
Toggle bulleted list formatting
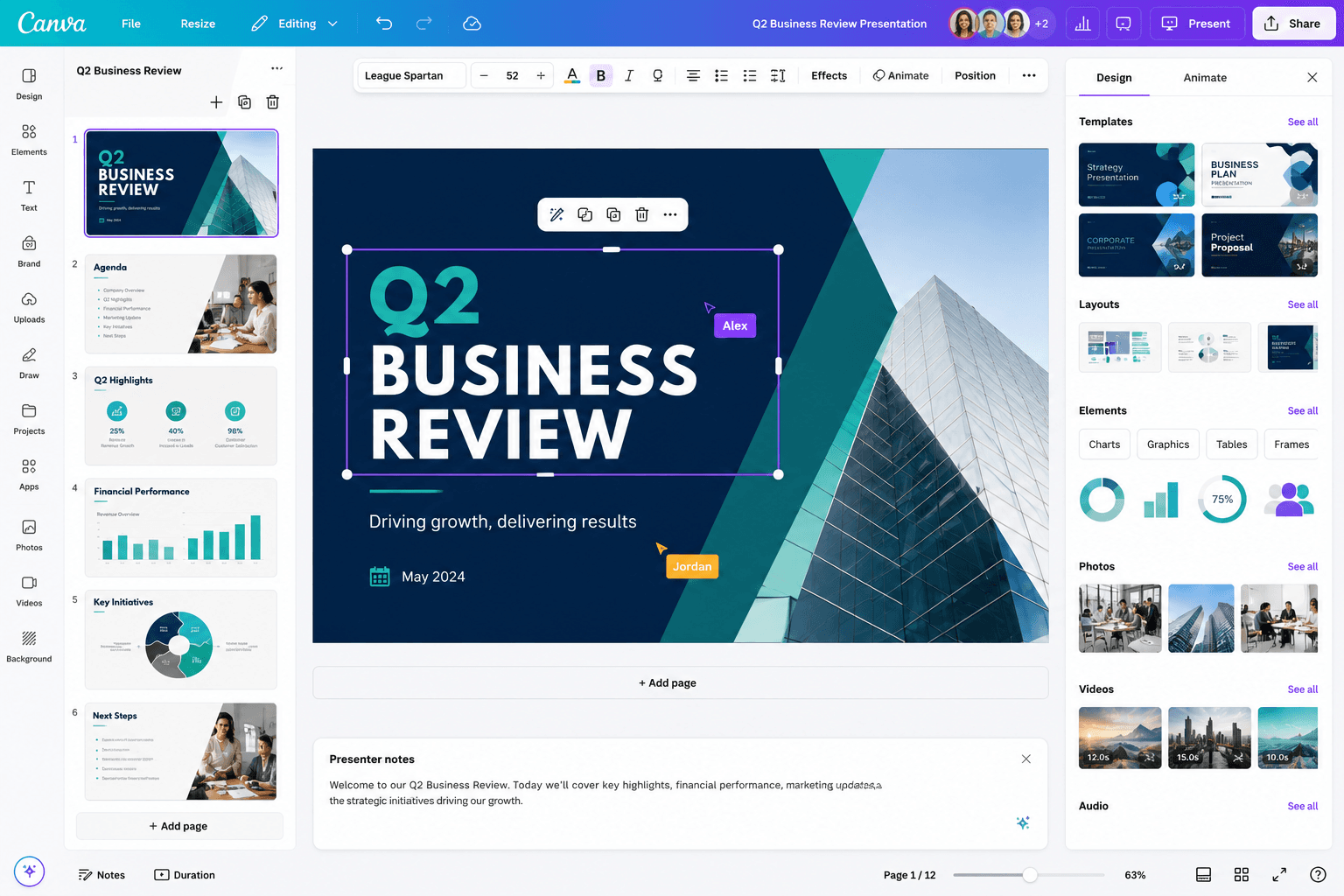[x=721, y=76]
